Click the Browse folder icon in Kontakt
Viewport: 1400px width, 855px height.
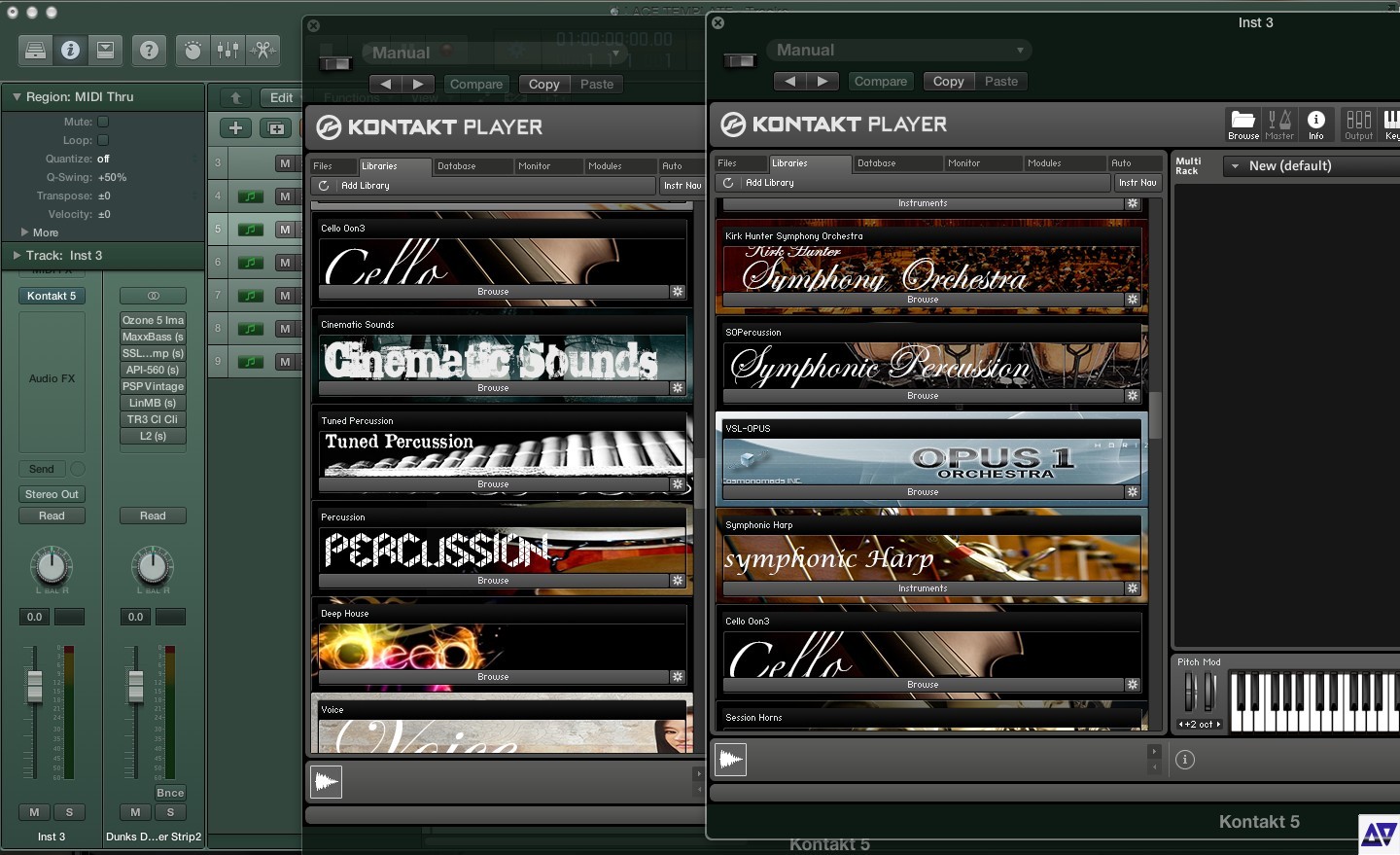click(1243, 124)
